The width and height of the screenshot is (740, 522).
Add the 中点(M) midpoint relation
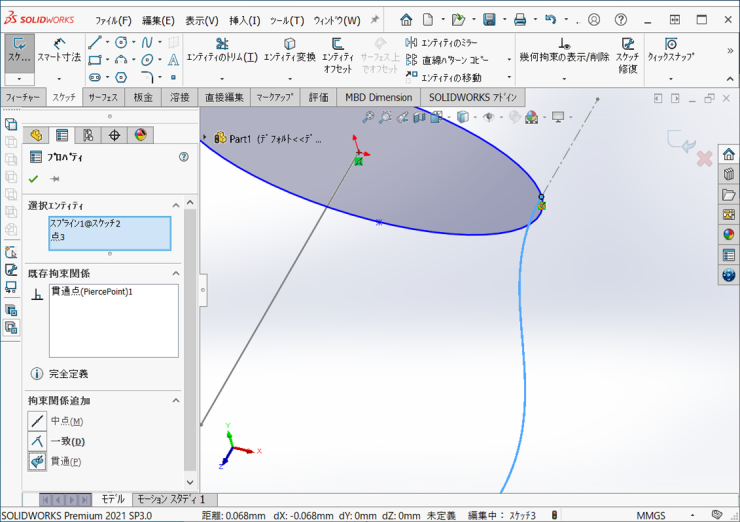pyautogui.click(x=37, y=421)
